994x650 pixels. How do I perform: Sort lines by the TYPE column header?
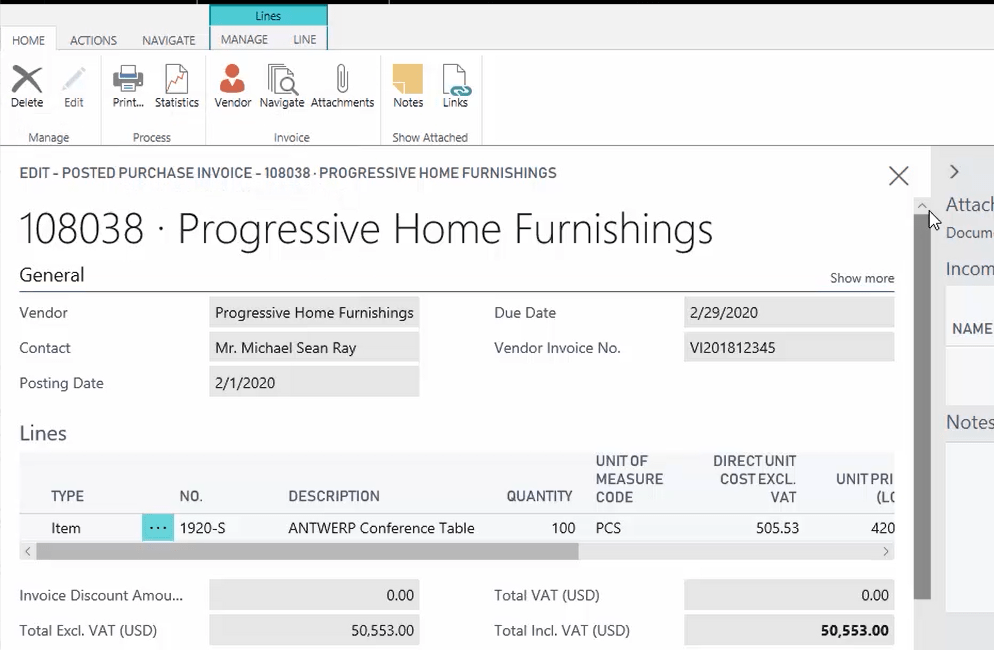(x=67, y=496)
